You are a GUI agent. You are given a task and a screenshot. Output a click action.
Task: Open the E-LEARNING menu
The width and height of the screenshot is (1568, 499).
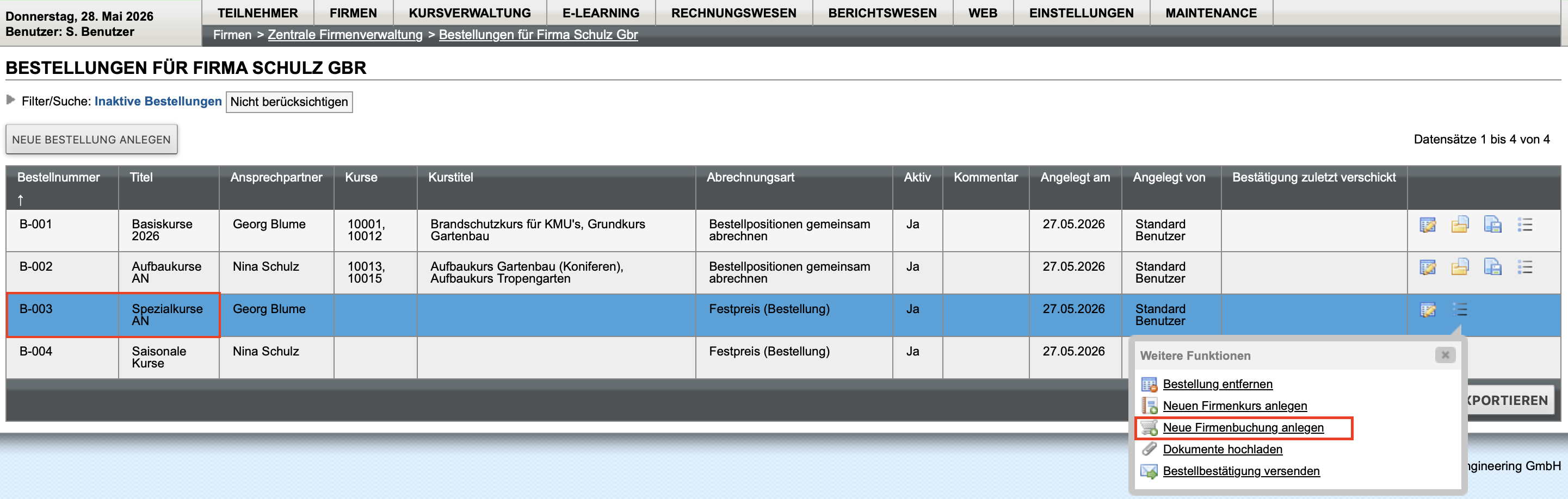(x=601, y=13)
